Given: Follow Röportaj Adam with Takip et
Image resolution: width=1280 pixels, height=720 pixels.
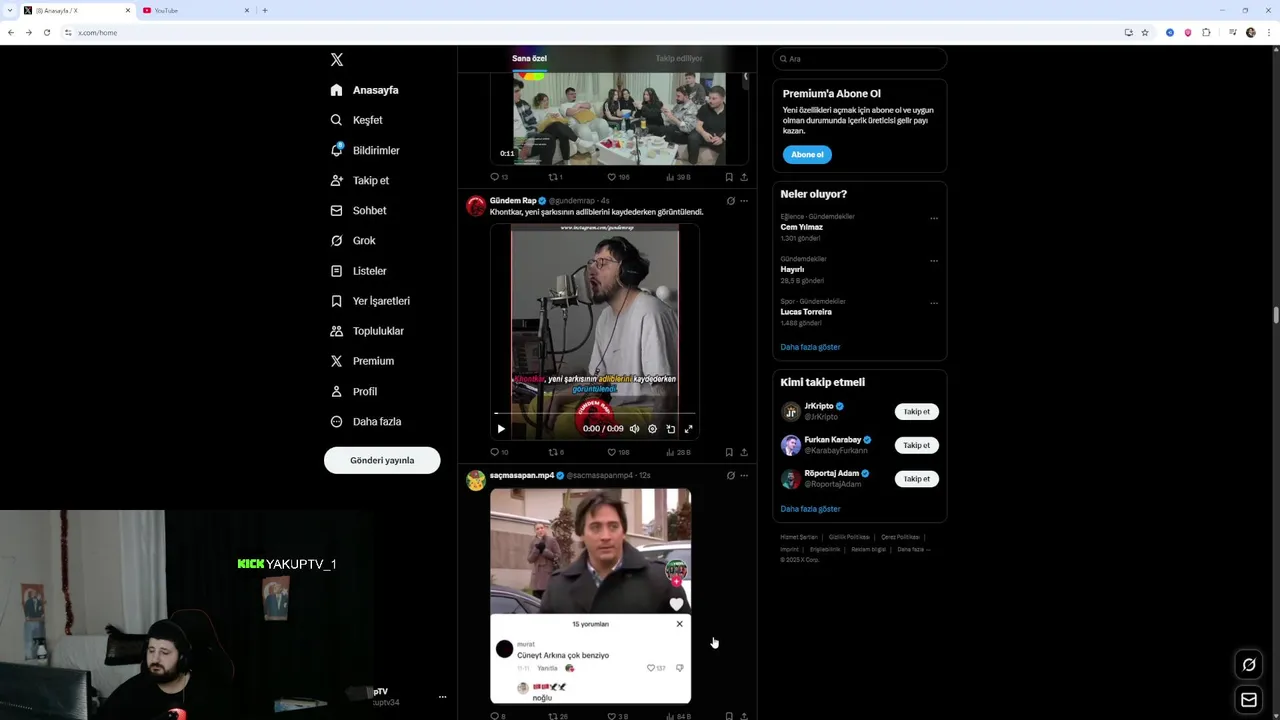Looking at the screenshot, I should tap(916, 479).
